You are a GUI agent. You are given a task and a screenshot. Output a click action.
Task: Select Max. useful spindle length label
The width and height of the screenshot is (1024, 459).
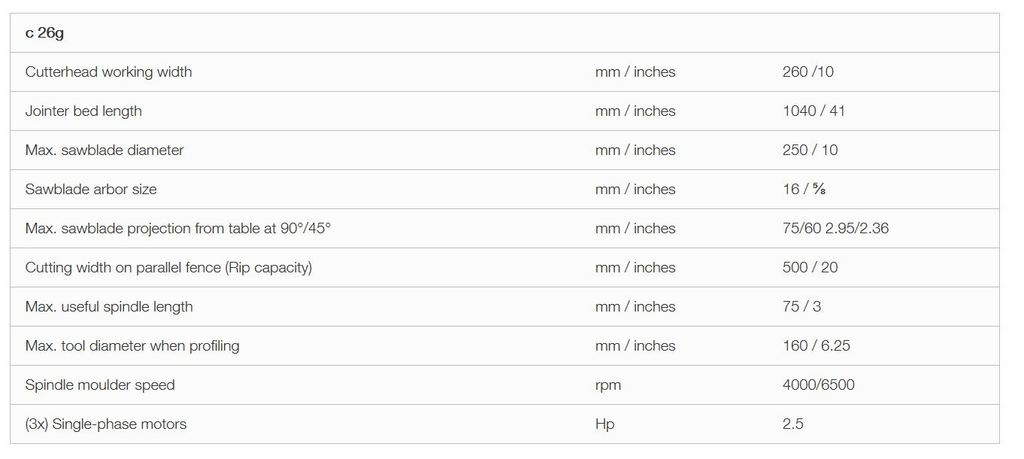(108, 307)
